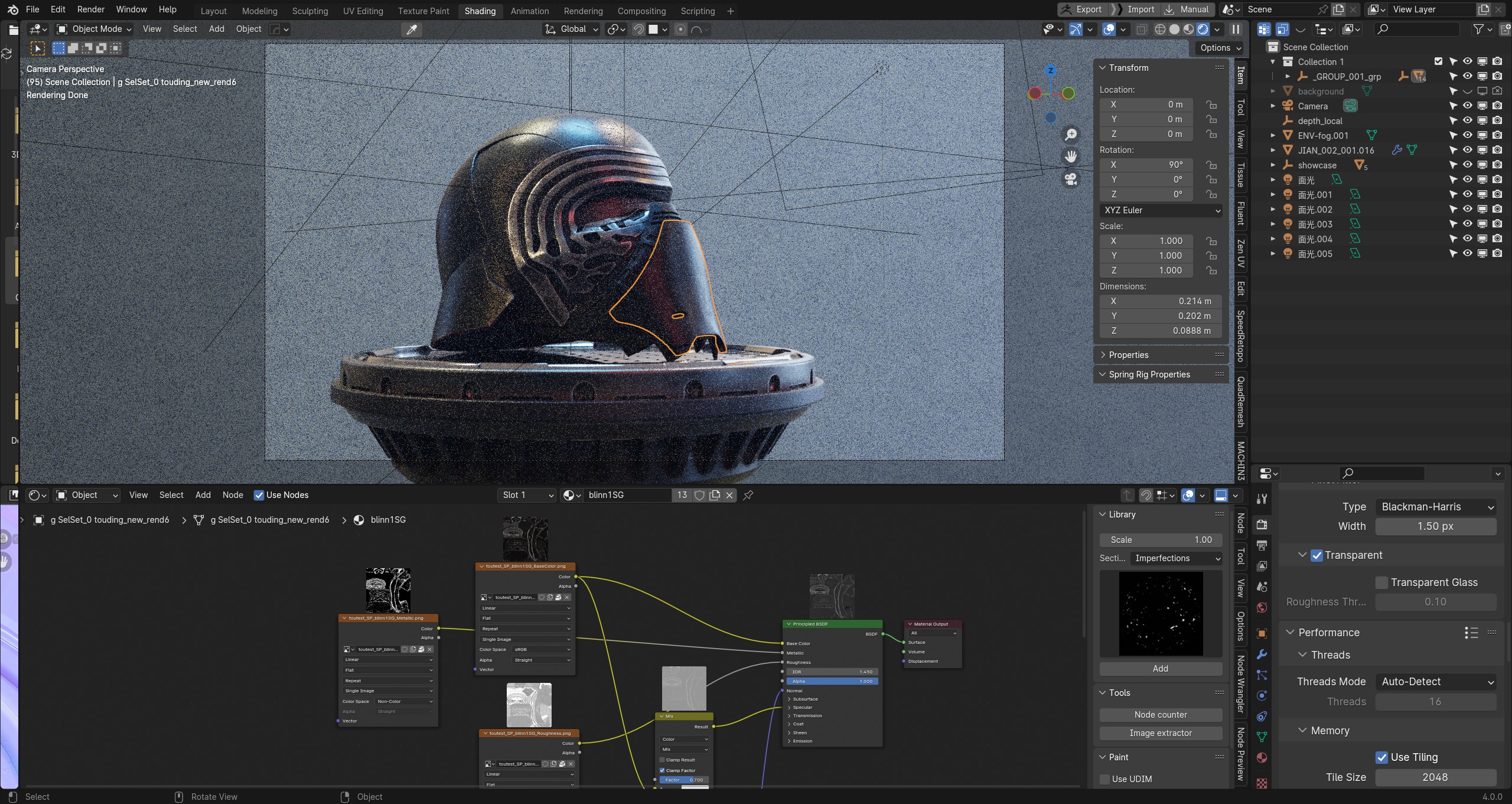Open the Modifiers wrench properties tab
This screenshot has width=1512, height=804.
click(1262, 655)
